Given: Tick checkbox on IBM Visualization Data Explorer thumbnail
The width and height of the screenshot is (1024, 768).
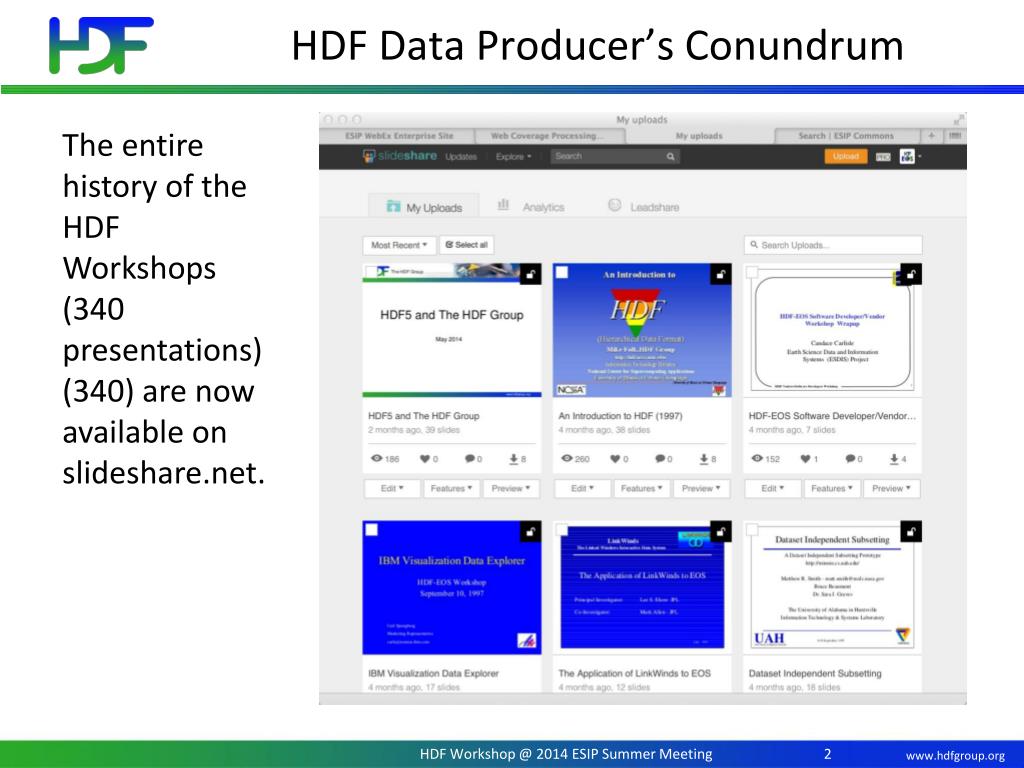Looking at the screenshot, I should [x=371, y=529].
